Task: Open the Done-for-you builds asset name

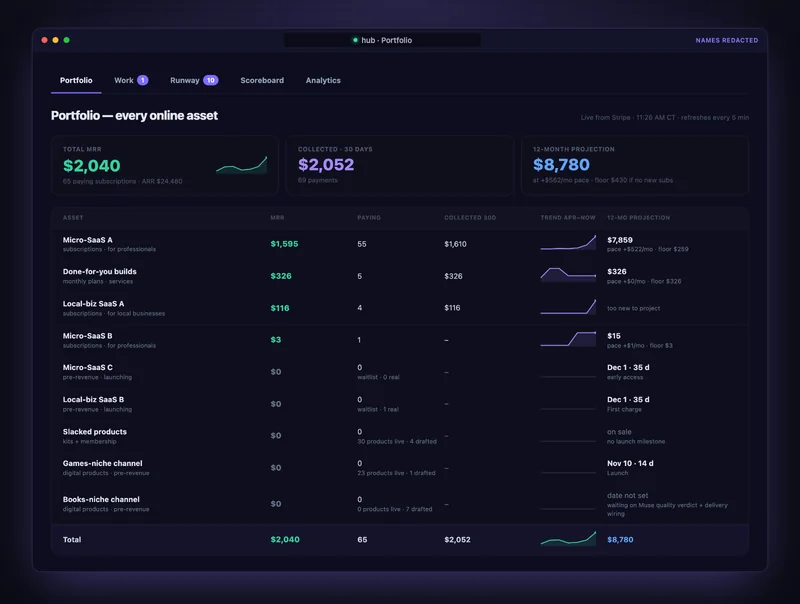Action: (x=99, y=271)
